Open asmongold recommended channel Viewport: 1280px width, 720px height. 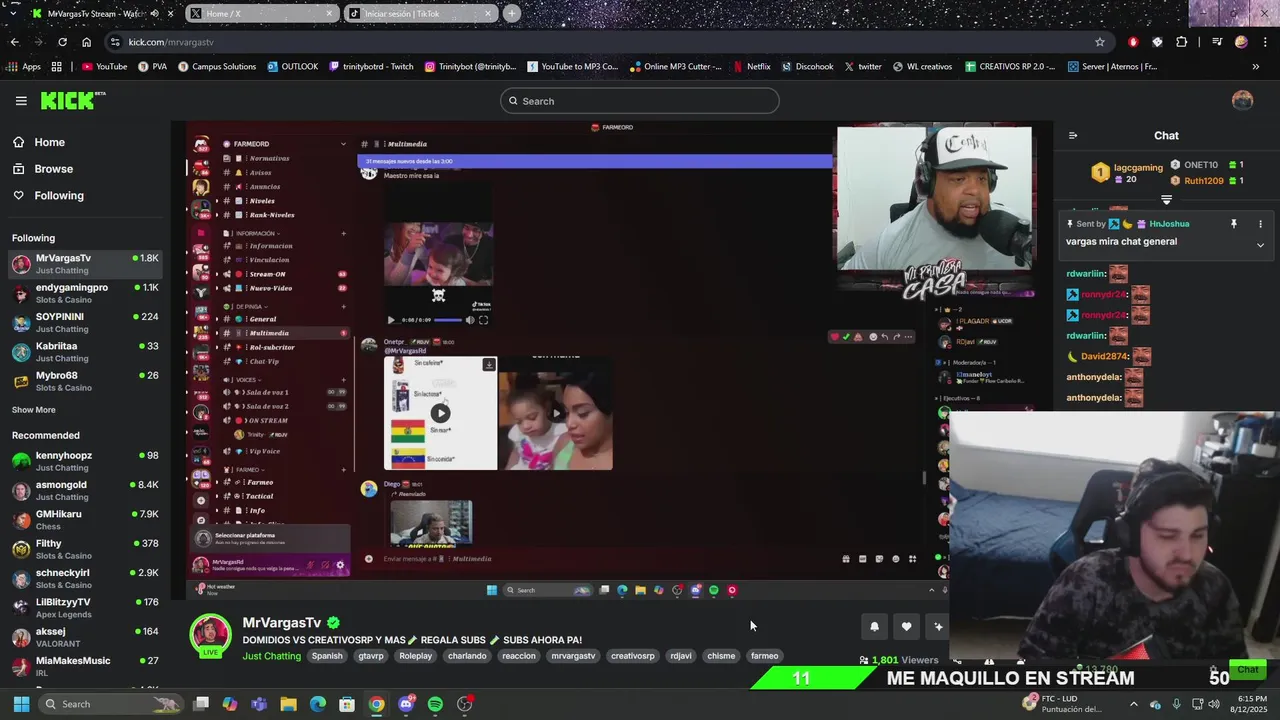tap(85, 490)
